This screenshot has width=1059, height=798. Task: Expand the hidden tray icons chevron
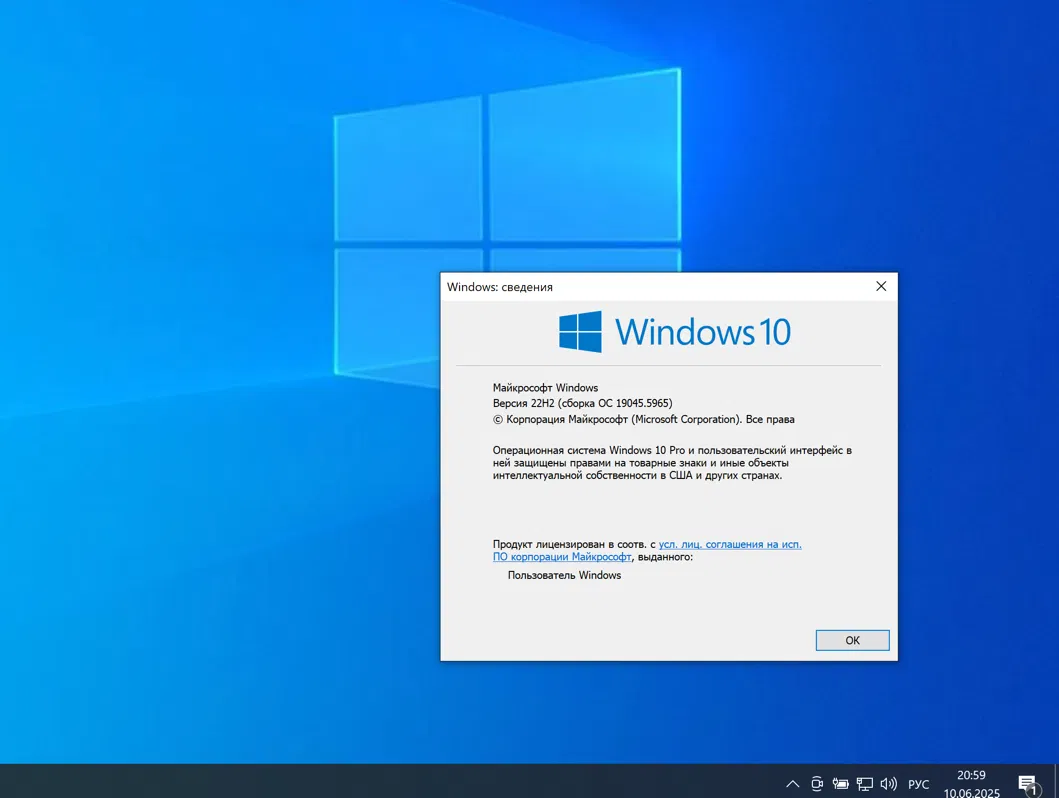(x=793, y=783)
